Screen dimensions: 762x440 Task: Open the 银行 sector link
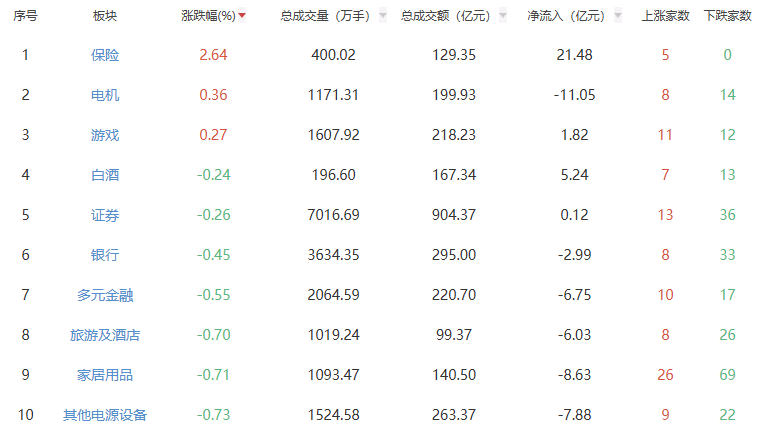(105, 255)
